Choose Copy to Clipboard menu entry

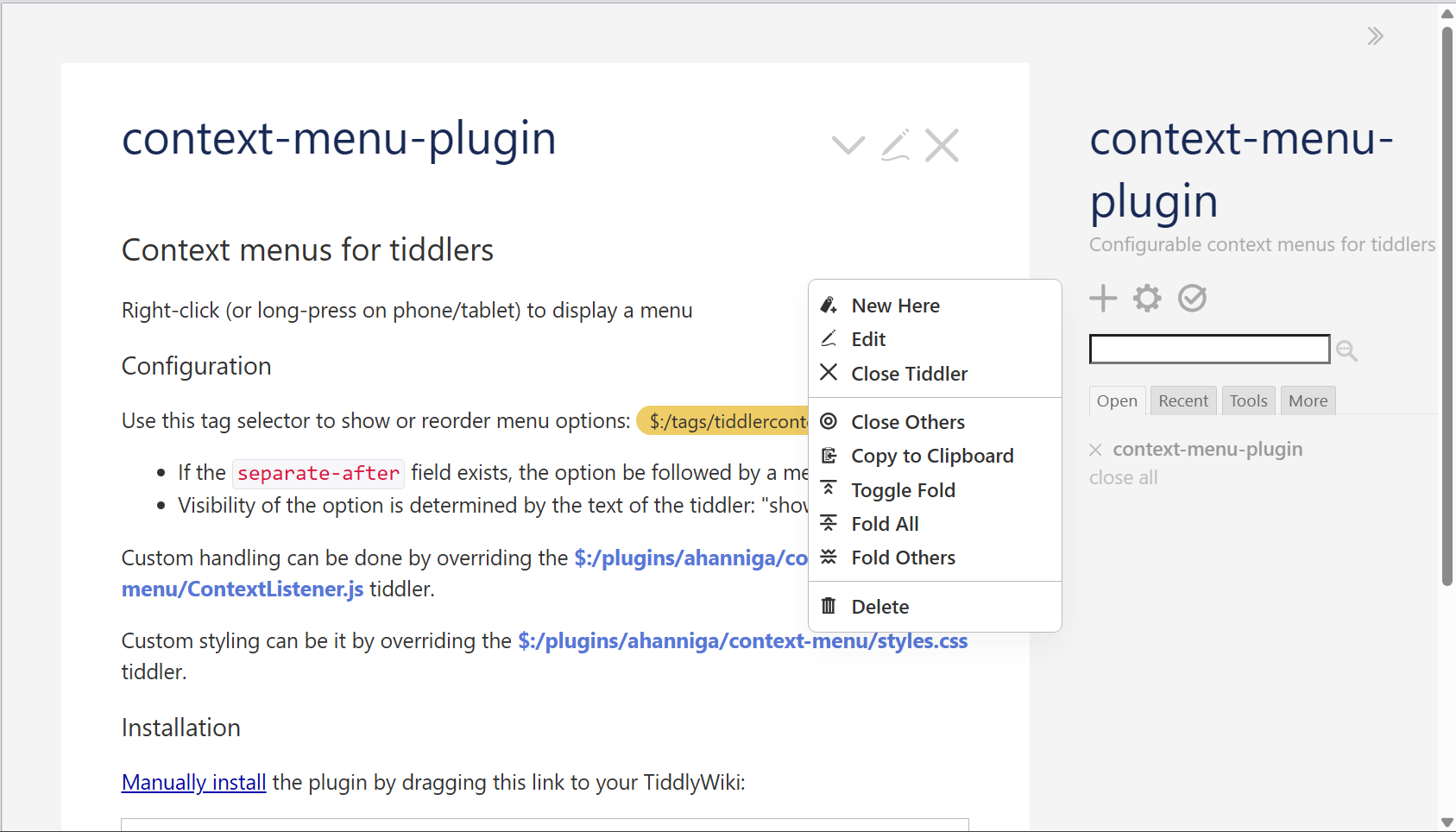[x=935, y=456]
